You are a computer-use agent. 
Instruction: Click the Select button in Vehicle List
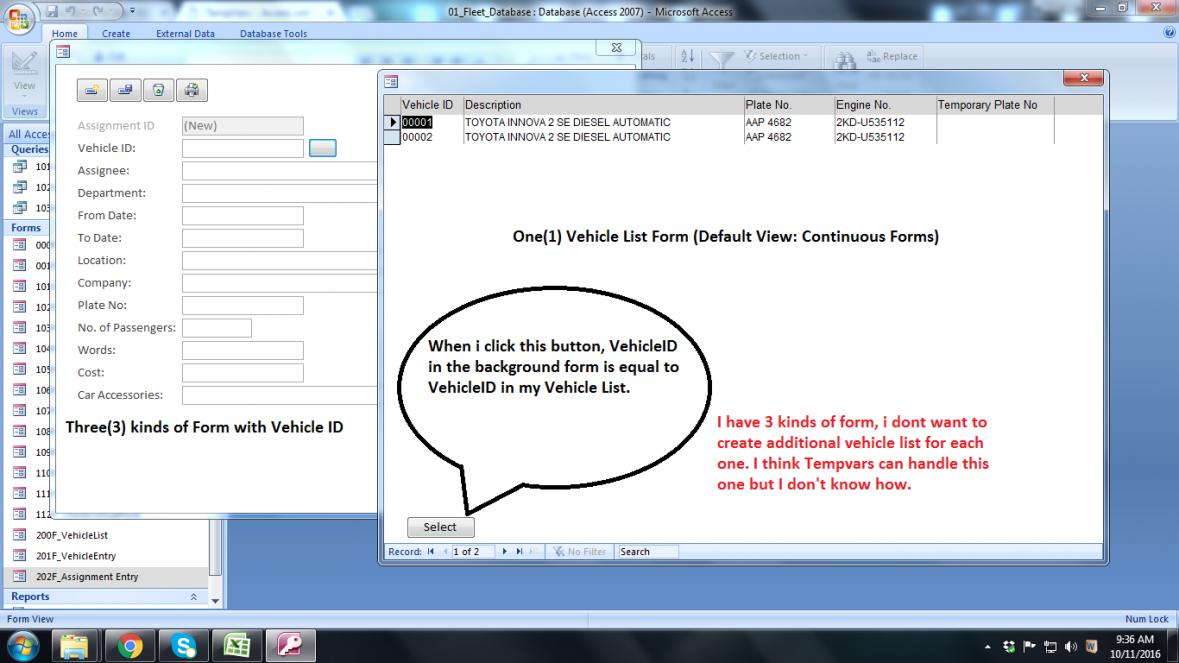441,527
